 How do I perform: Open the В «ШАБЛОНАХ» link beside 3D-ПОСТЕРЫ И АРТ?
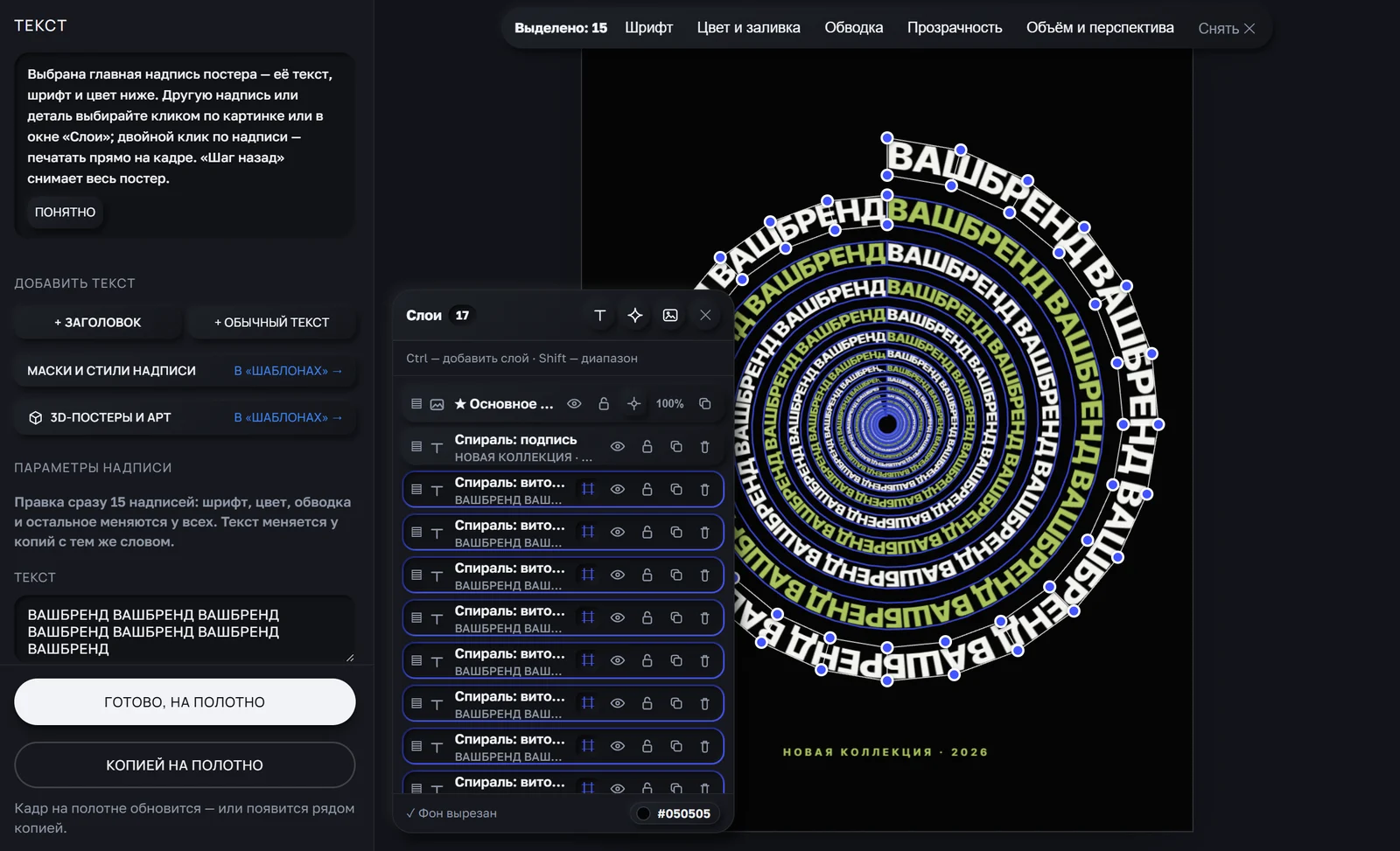pyautogui.click(x=289, y=418)
